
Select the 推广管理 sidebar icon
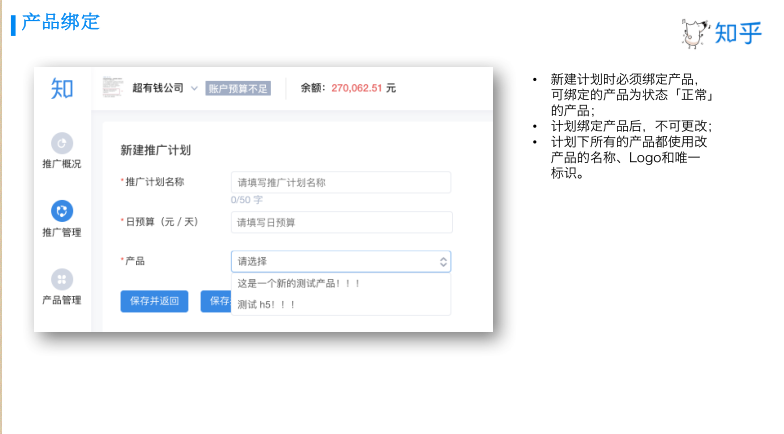pyautogui.click(x=62, y=211)
